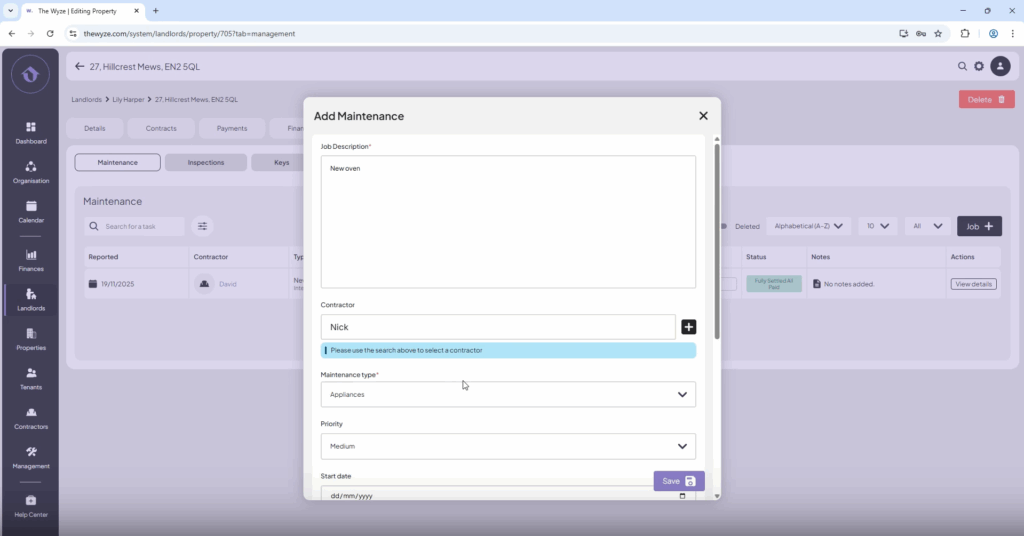This screenshot has width=1024, height=536.
Task: Toggle the Deleted switch
Action: click(723, 226)
